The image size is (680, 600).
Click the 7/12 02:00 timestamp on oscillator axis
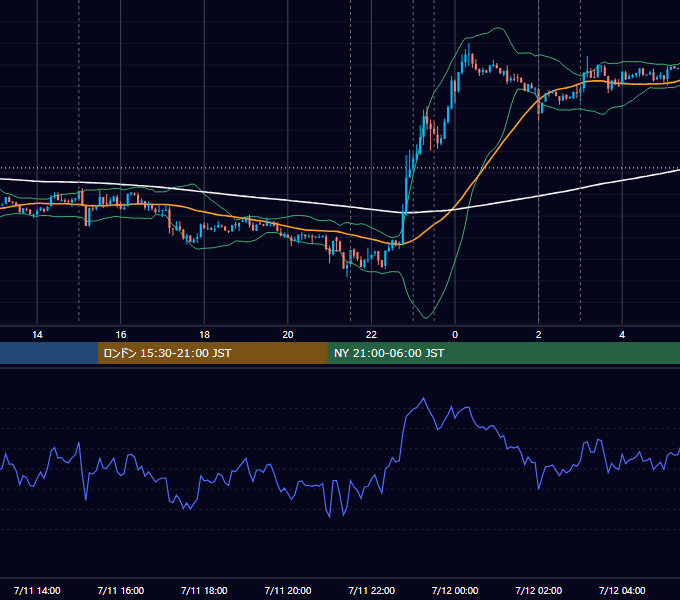click(x=539, y=590)
